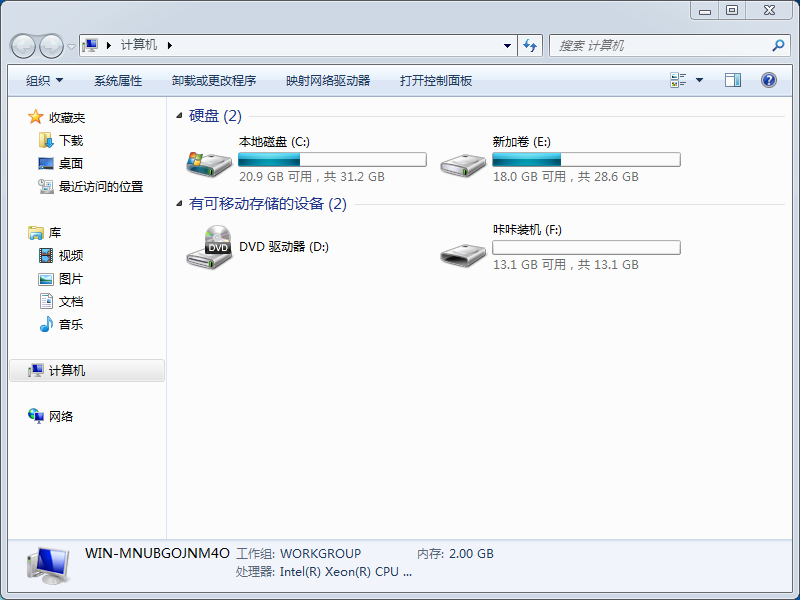Open the 组织 dropdown menu
This screenshot has height=600, width=800.
44,81
